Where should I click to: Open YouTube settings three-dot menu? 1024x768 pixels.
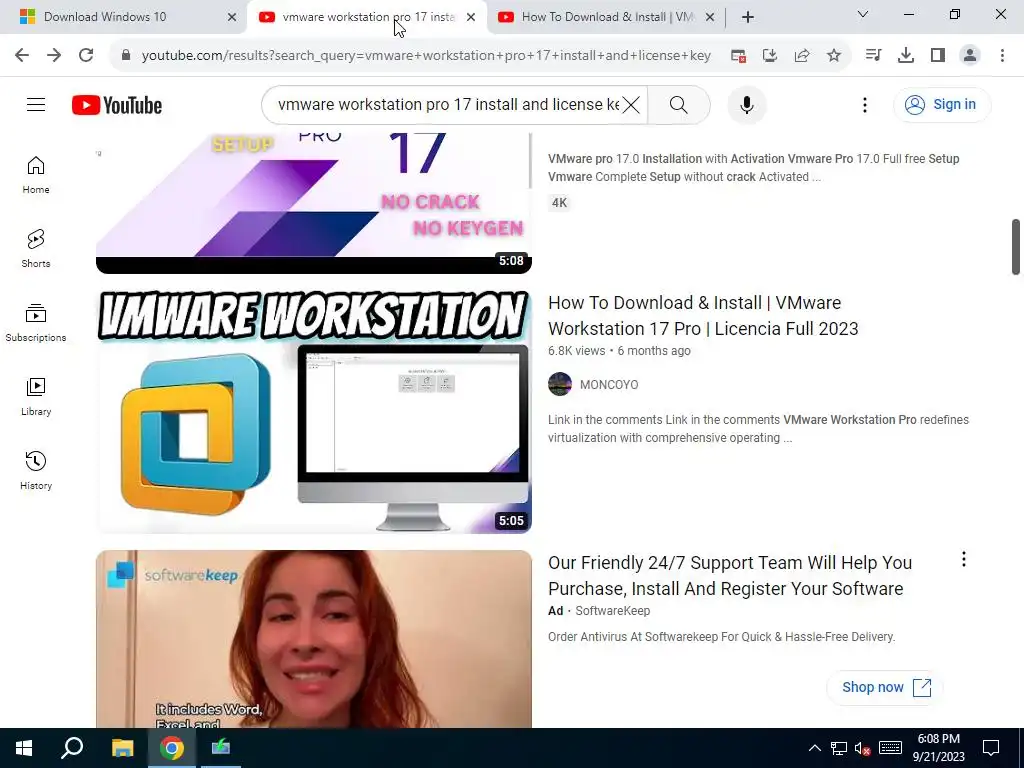865,104
